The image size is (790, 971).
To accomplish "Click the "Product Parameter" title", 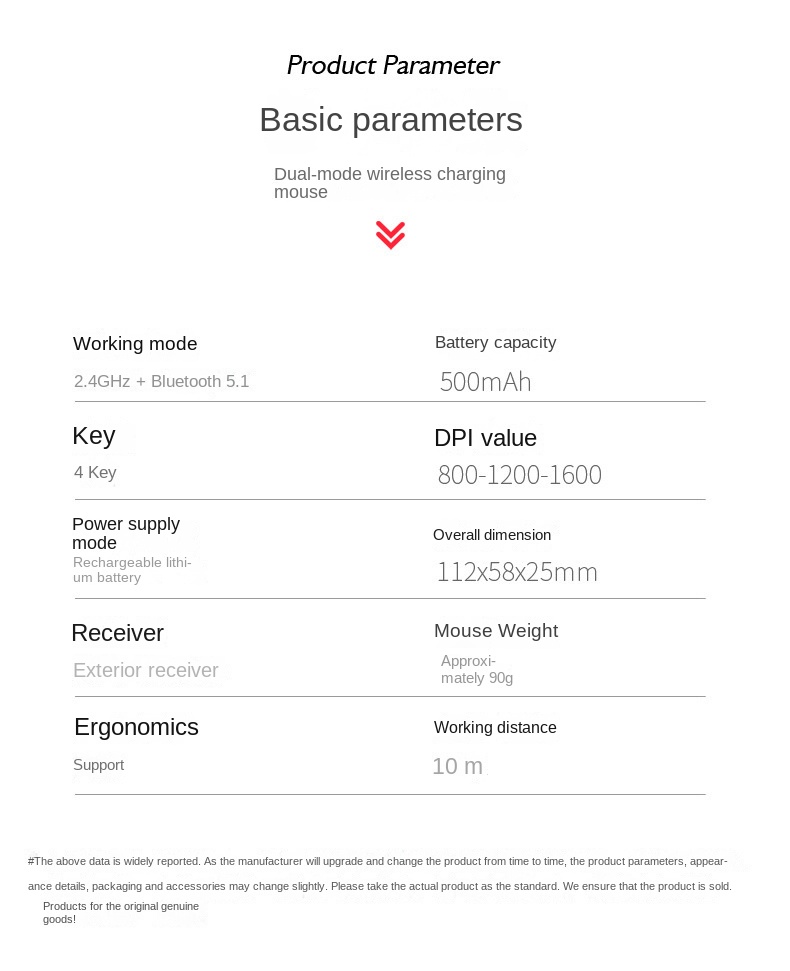I will pyautogui.click(x=392, y=66).
